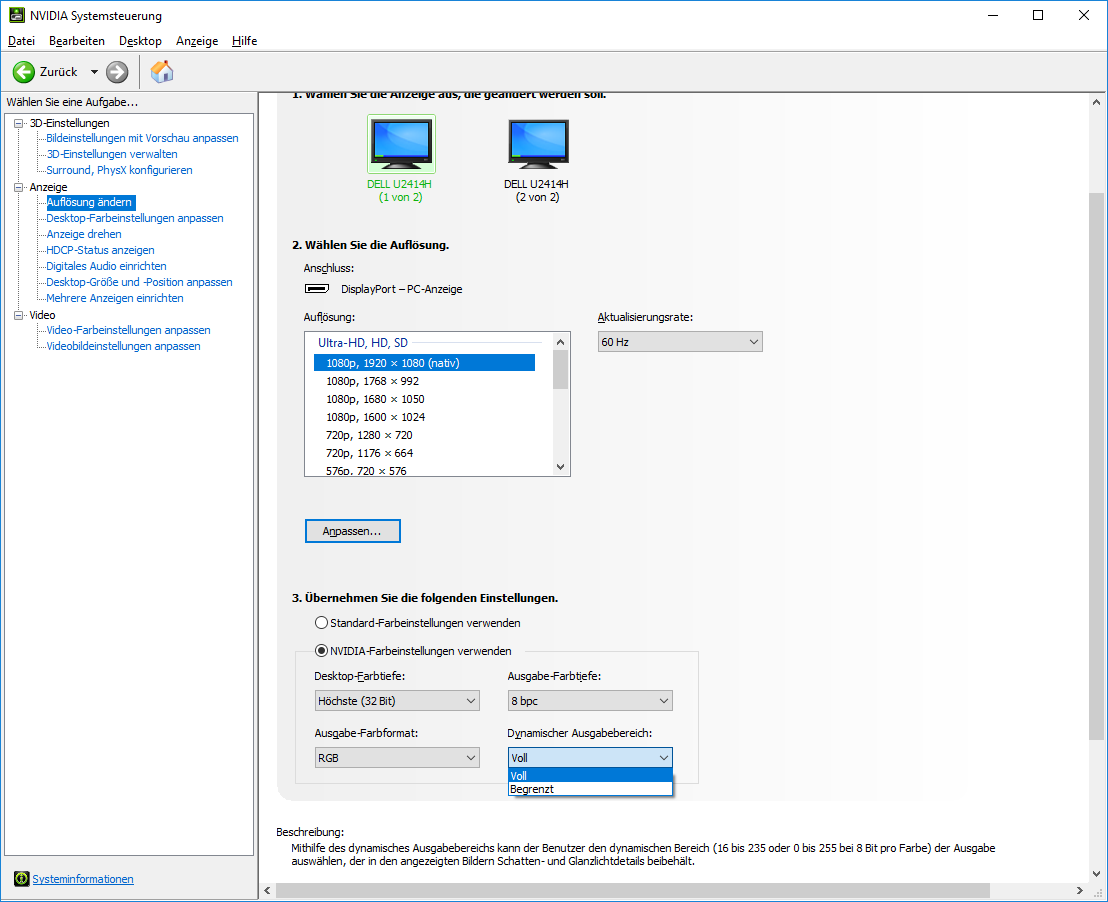
Task: Select resolution 1080p, 1920 × 1080 (nativ)
Action: coord(424,363)
